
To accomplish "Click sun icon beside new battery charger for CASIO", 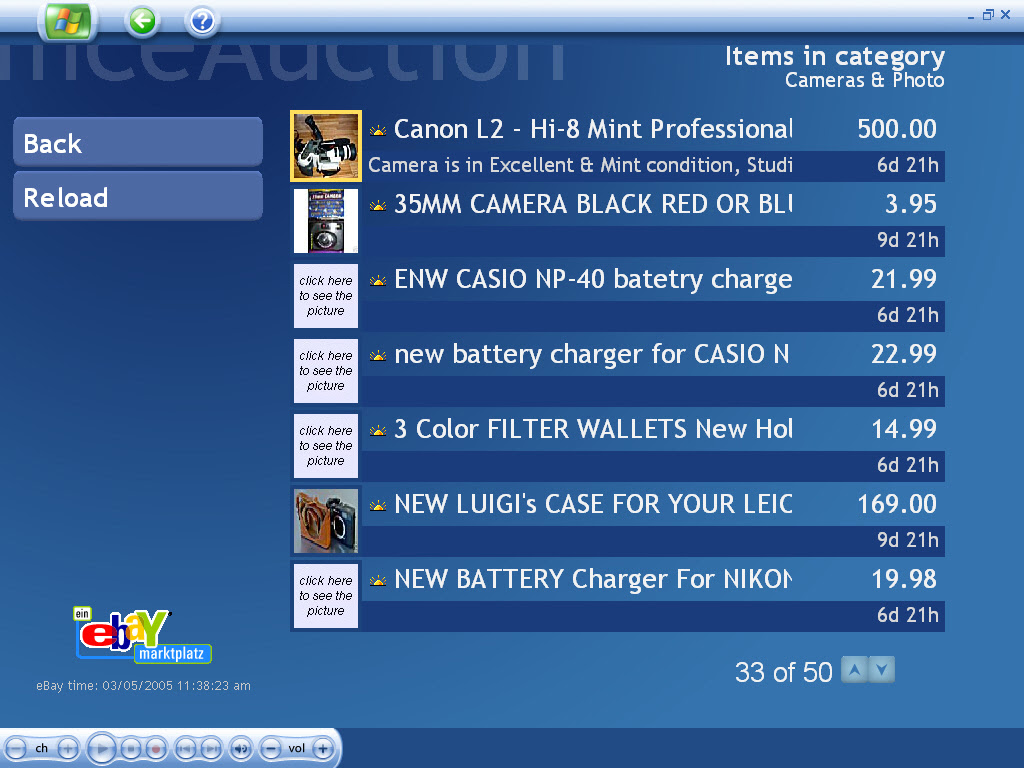I will [x=377, y=356].
